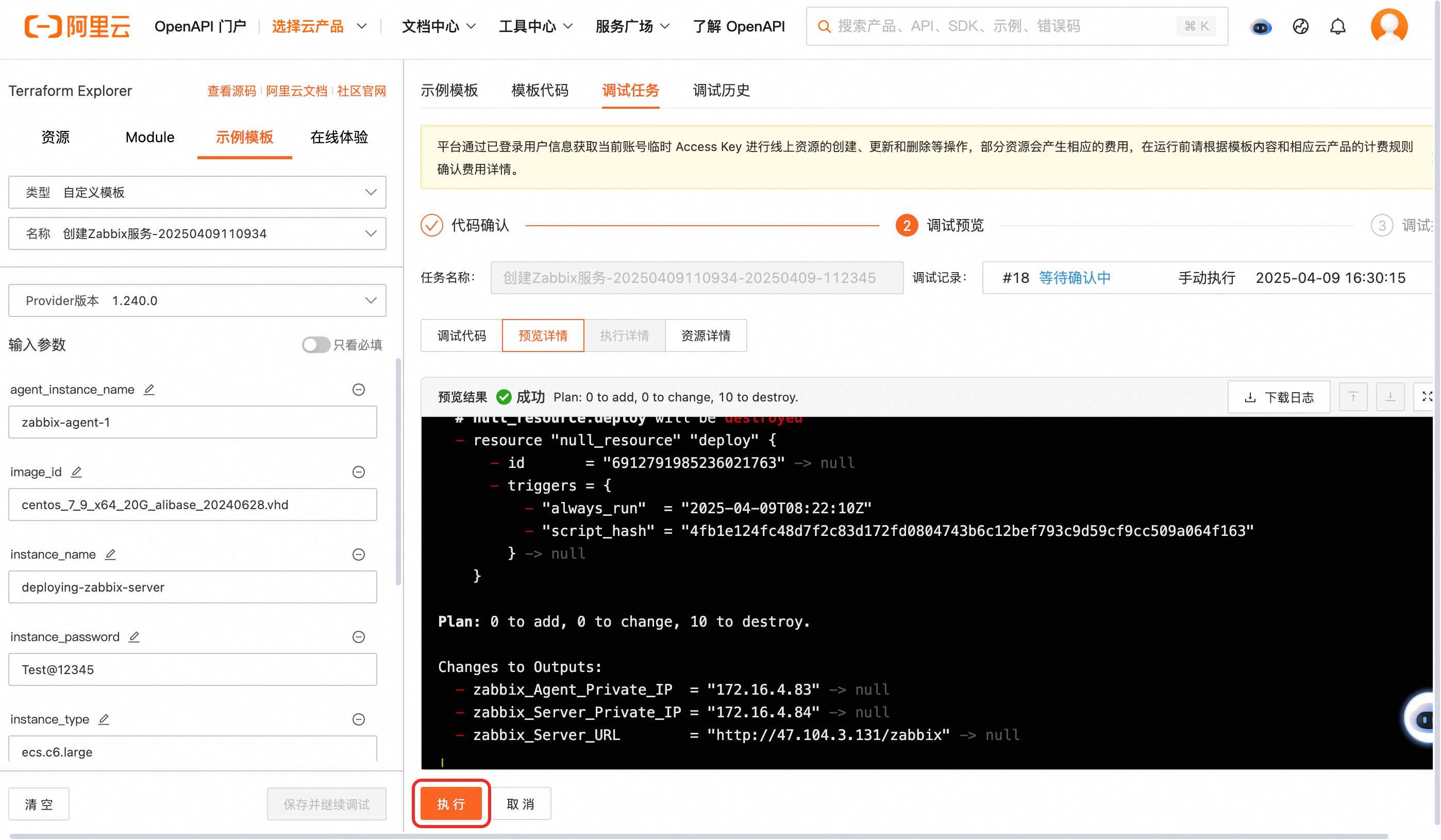
Task: Open the 调试任务 tab
Action: (x=630, y=90)
